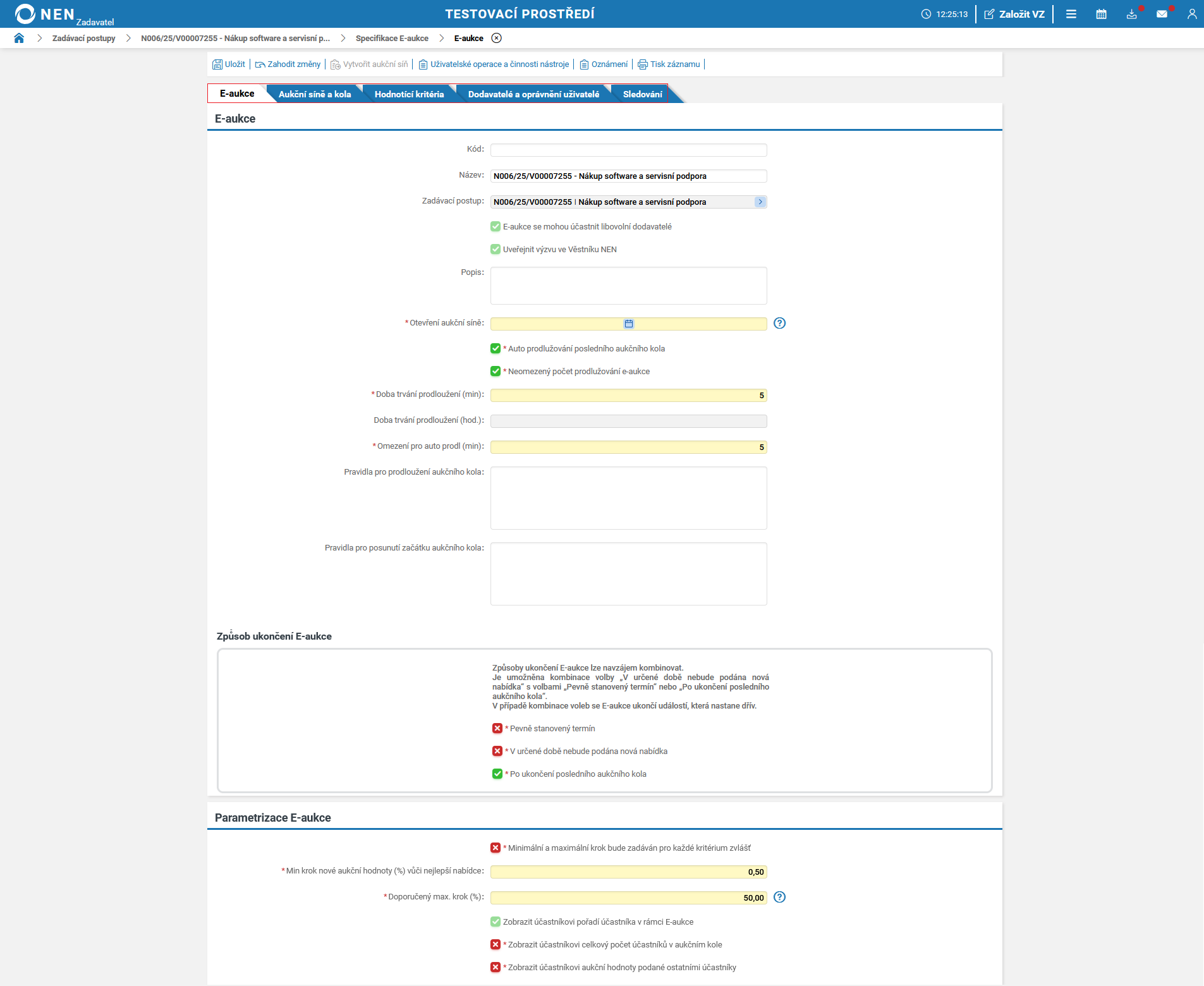Close the E-aukce breadcrumb with X icon

point(497,38)
